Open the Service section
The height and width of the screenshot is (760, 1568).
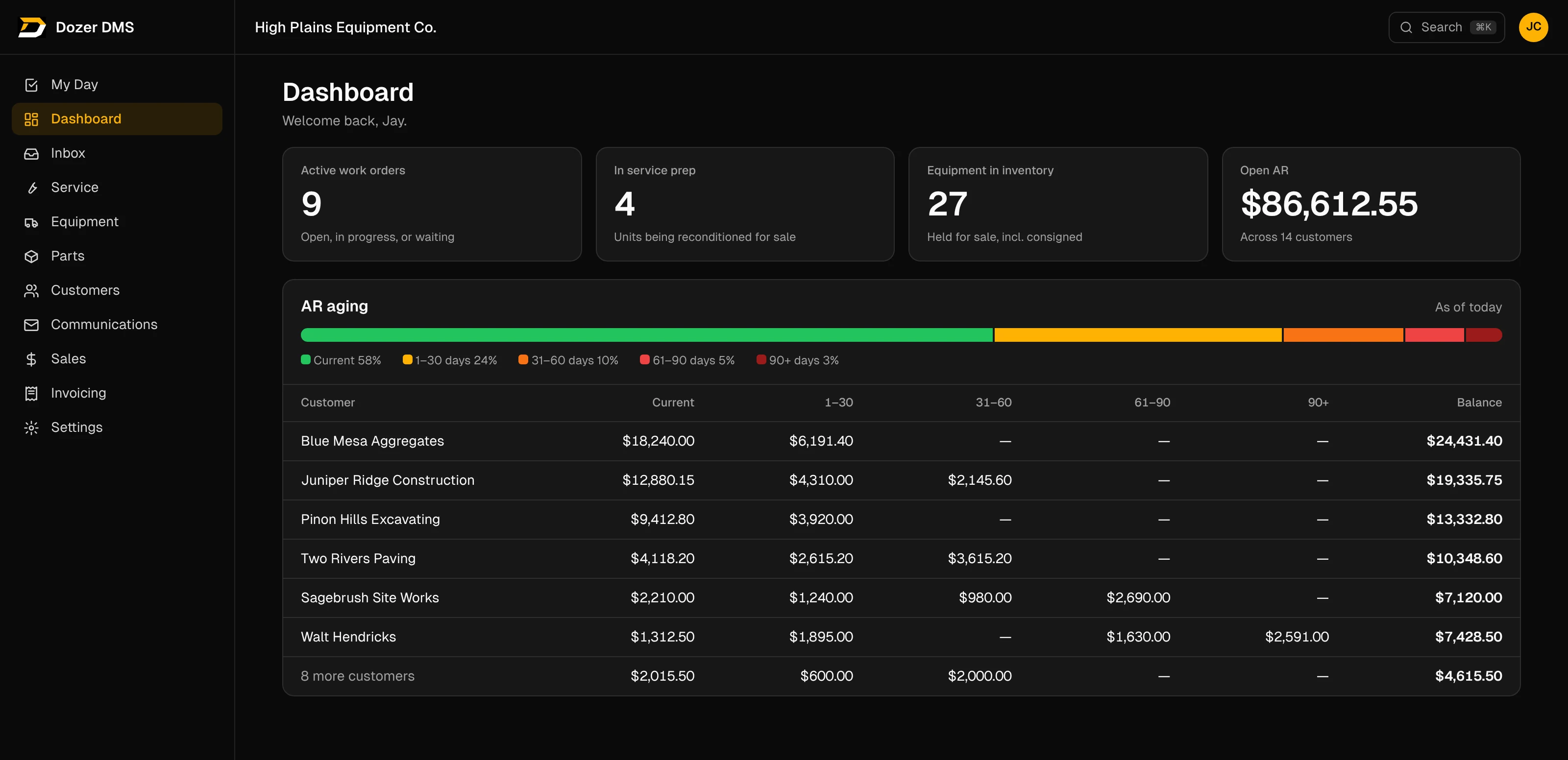117,188
